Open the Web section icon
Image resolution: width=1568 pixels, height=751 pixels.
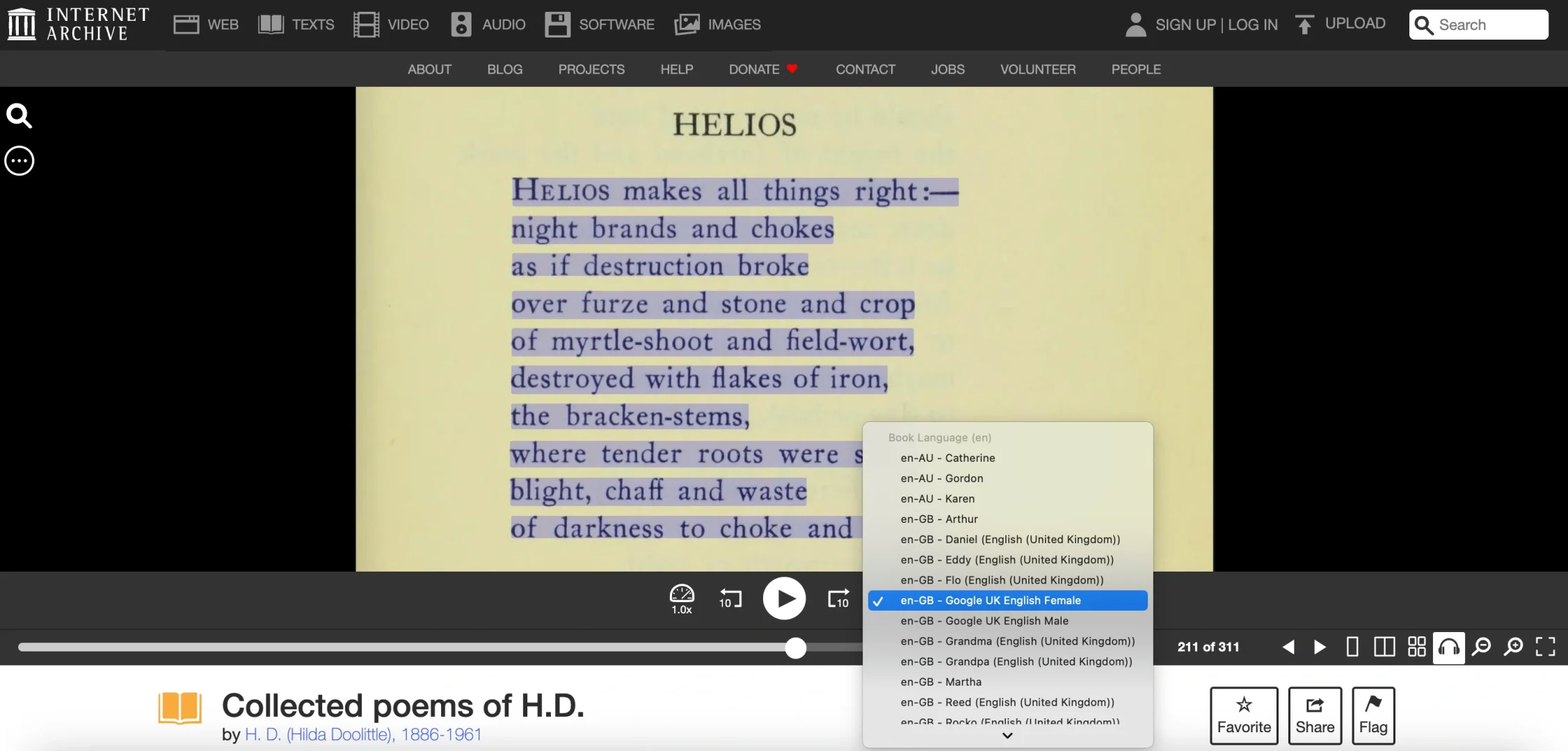[x=186, y=24]
